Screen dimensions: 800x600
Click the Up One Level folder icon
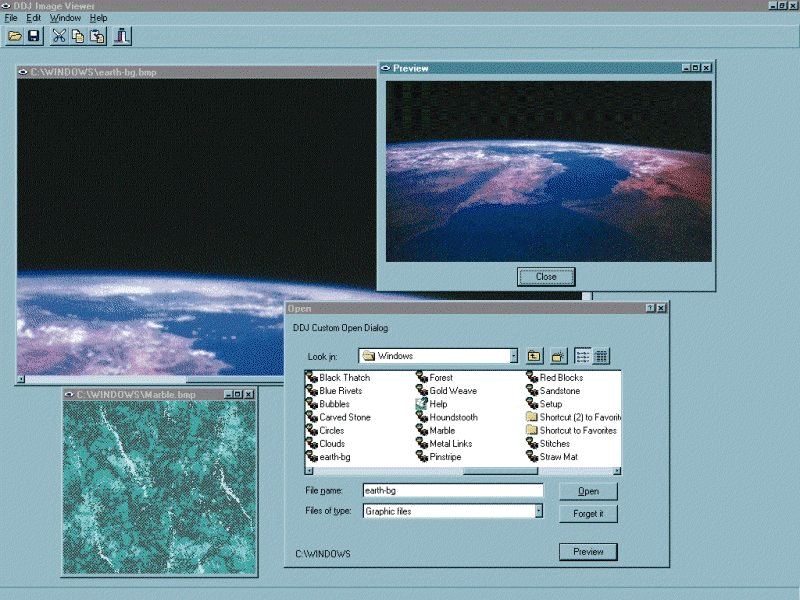535,356
